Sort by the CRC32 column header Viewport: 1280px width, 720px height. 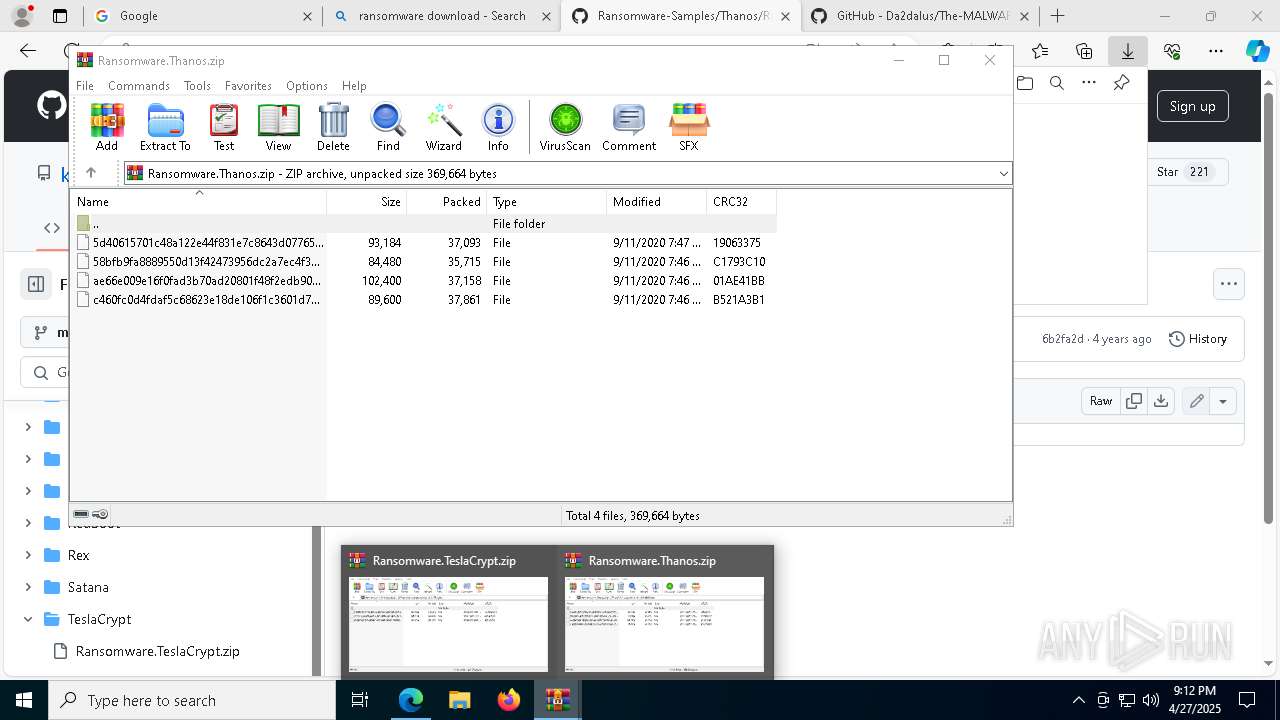pyautogui.click(x=741, y=202)
